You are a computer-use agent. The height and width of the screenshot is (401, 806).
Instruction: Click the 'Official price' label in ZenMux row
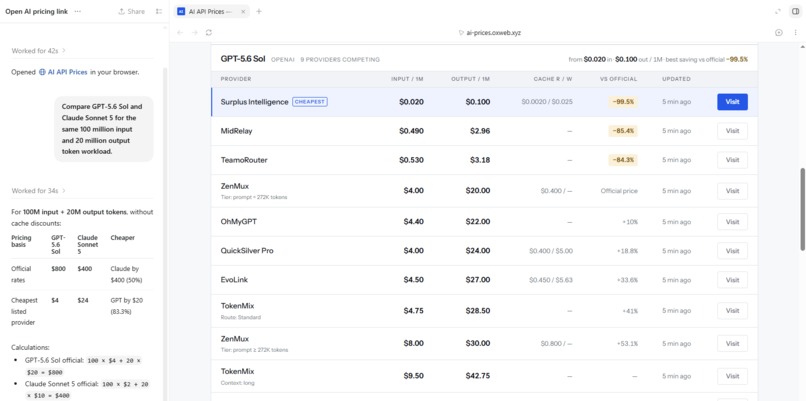coord(619,191)
